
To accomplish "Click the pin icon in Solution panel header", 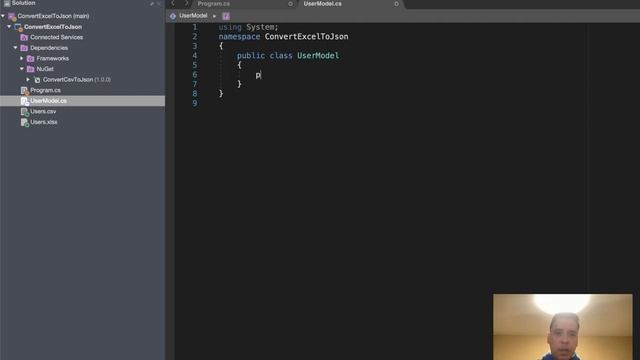I will [152, 4].
